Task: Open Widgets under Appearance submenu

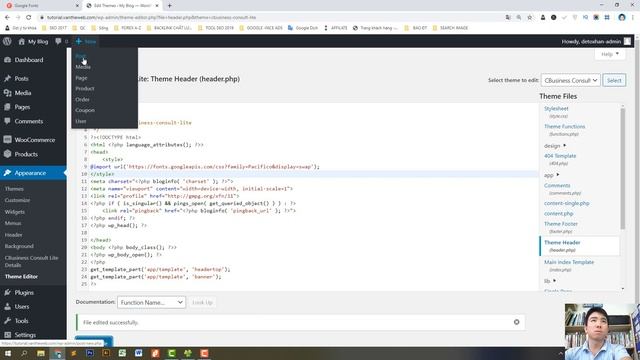Action: pos(15,212)
